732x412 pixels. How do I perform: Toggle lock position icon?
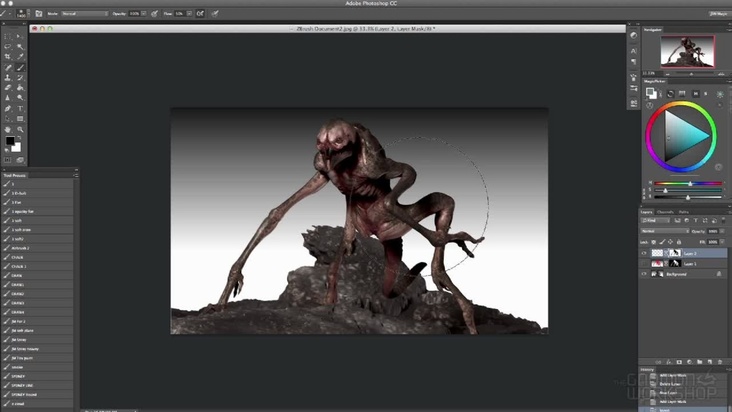click(670, 242)
